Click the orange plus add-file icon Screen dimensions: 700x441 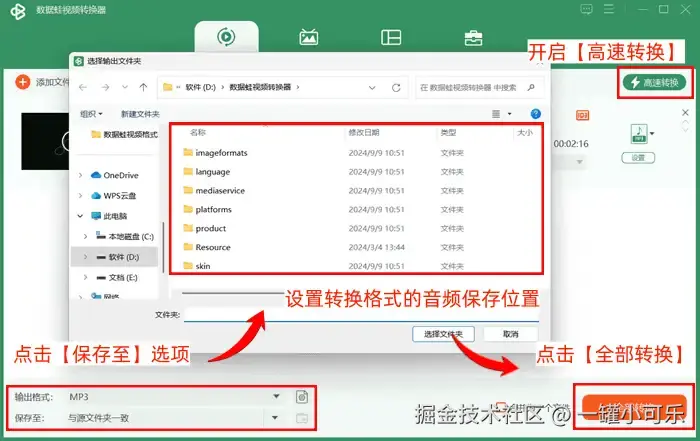[22, 82]
